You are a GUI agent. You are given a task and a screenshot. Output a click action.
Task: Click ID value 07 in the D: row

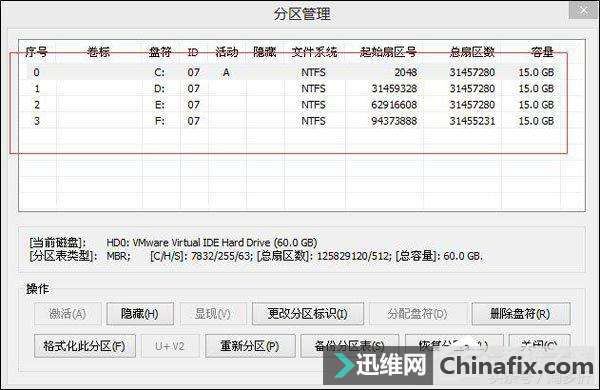193,89
